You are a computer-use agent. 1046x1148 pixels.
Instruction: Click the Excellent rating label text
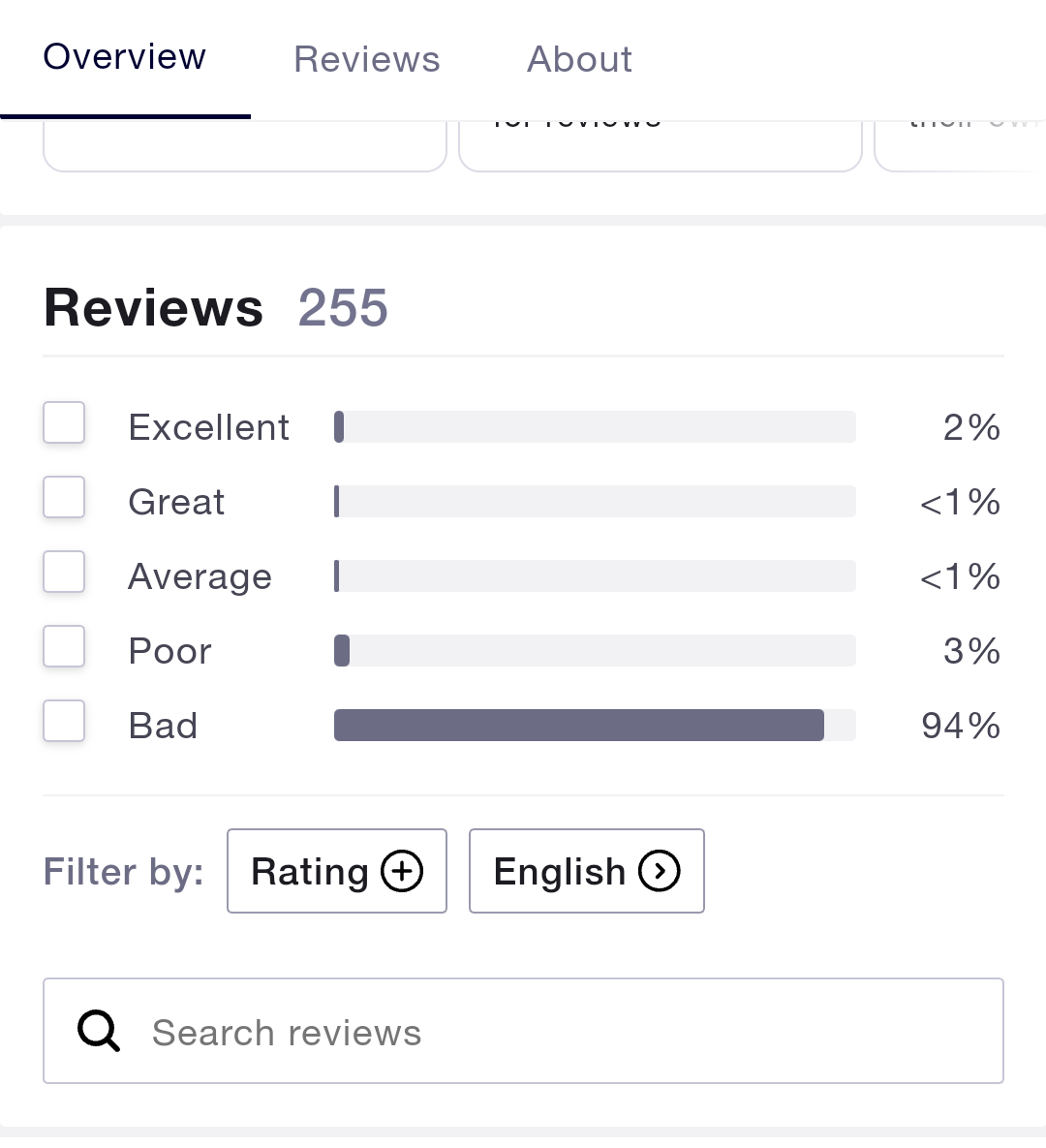coord(208,427)
